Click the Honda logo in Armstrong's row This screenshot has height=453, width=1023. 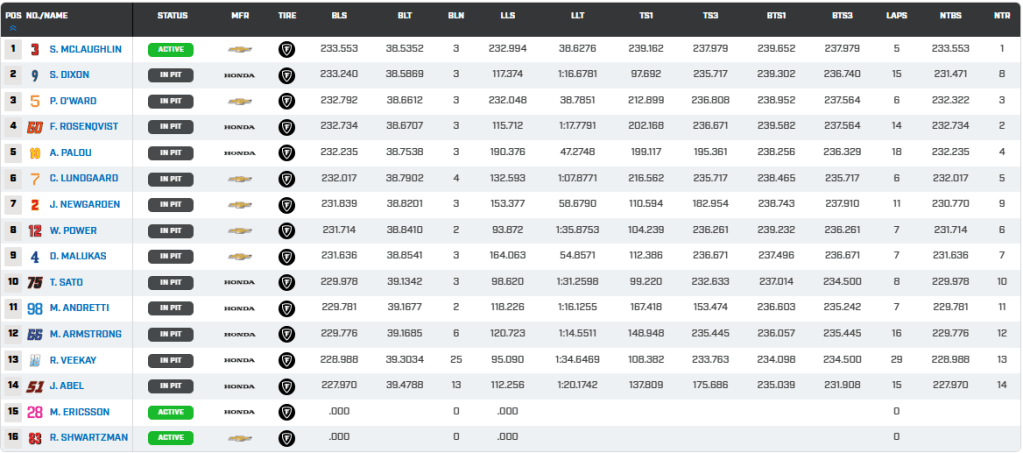239,334
